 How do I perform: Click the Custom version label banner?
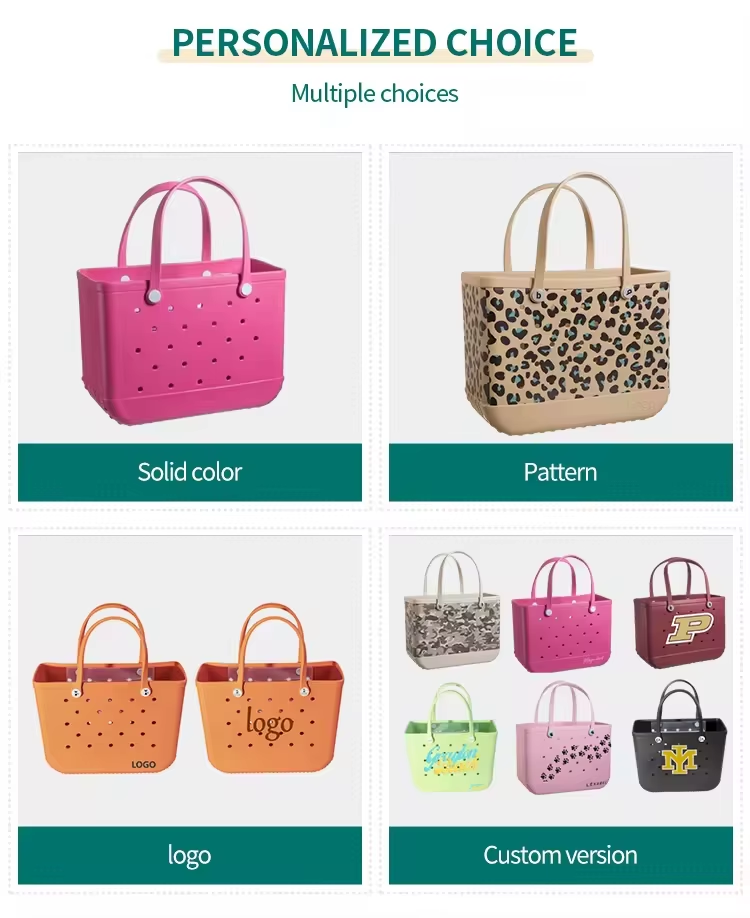coord(560,855)
